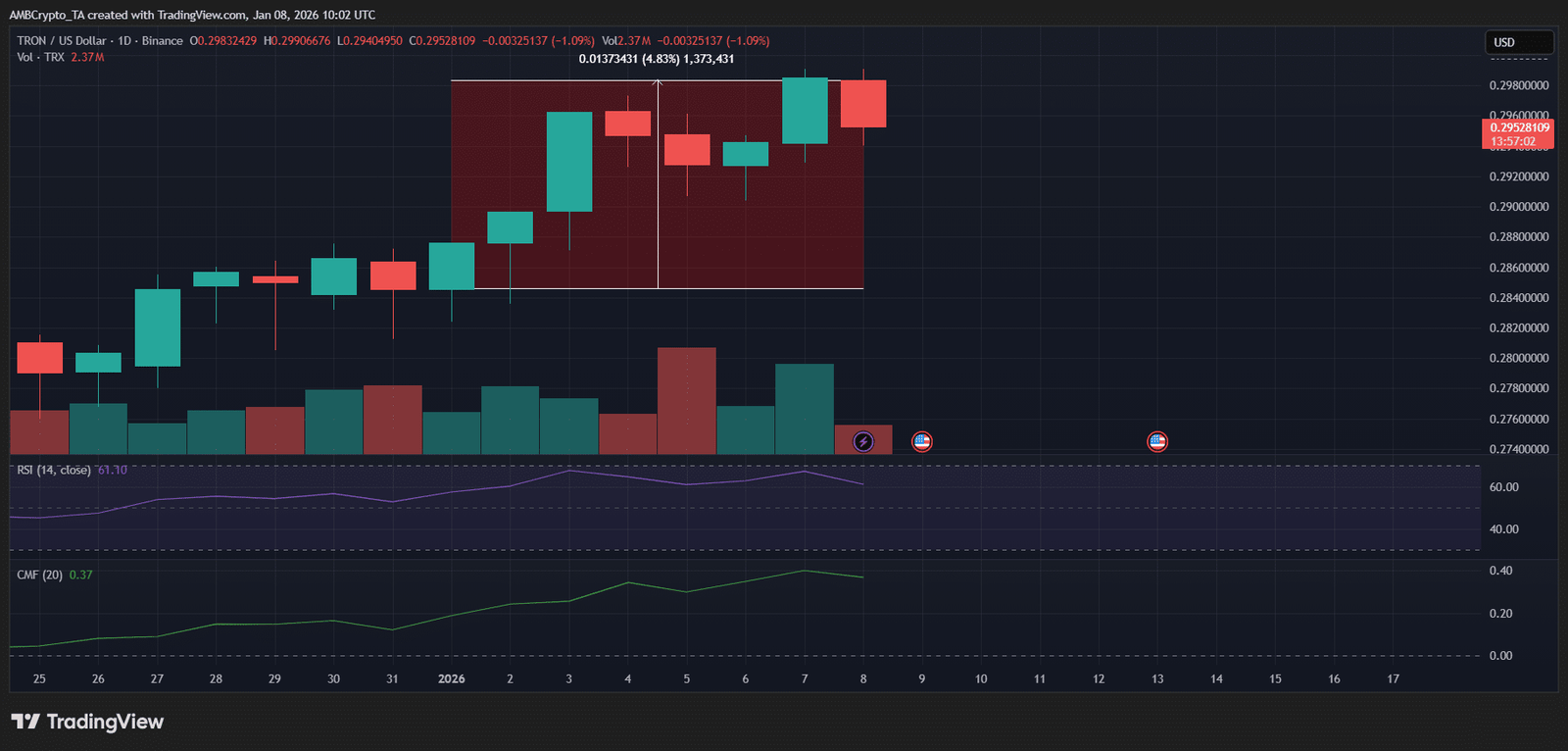The image size is (1568, 751).
Task: Select the Vol · TRX indicator legend
Action: click(x=40, y=57)
